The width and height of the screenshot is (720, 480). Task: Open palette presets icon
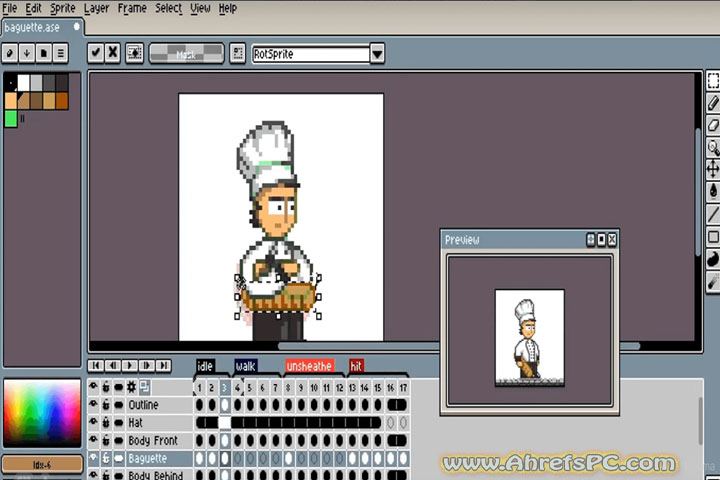tap(44, 53)
